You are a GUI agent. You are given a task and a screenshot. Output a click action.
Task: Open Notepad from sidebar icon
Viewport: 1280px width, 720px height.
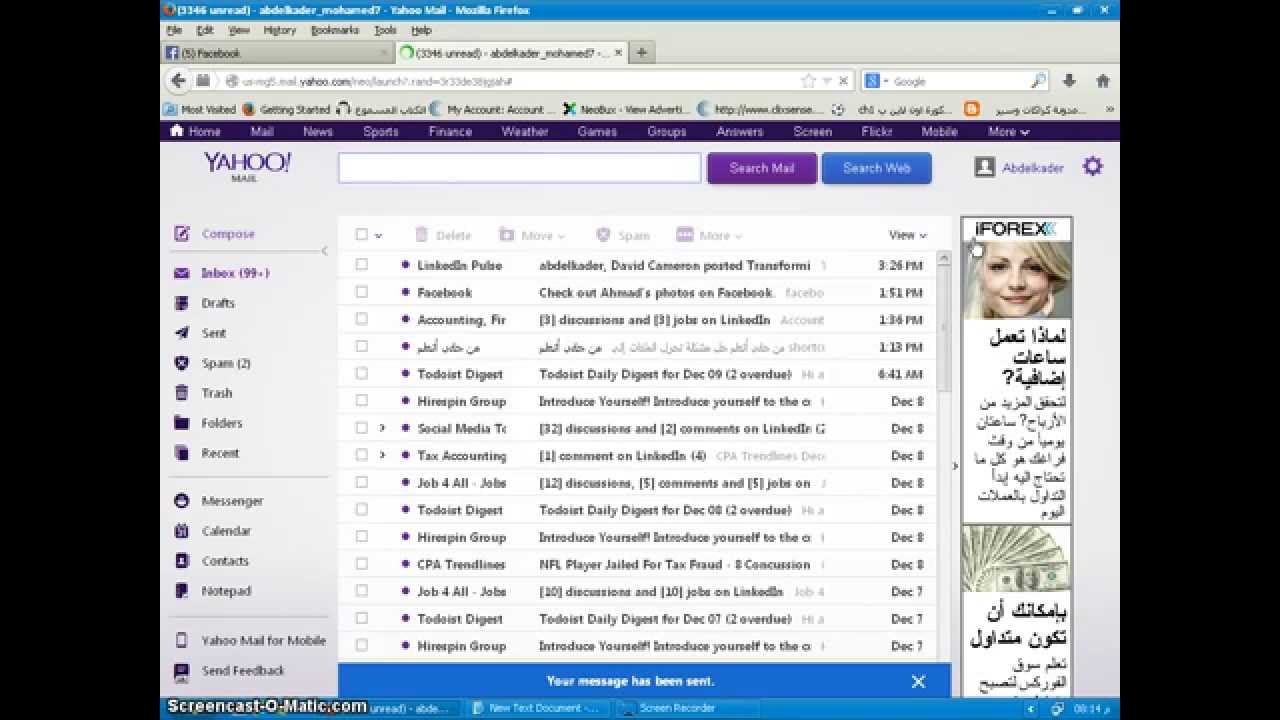182,591
